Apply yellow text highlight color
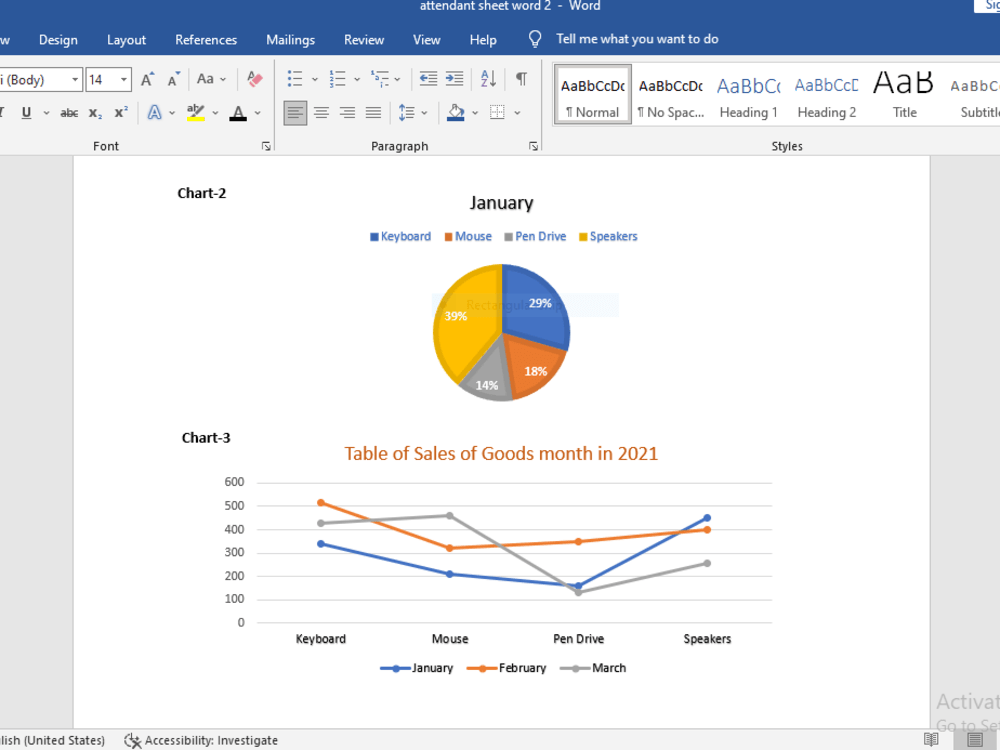 [x=196, y=113]
